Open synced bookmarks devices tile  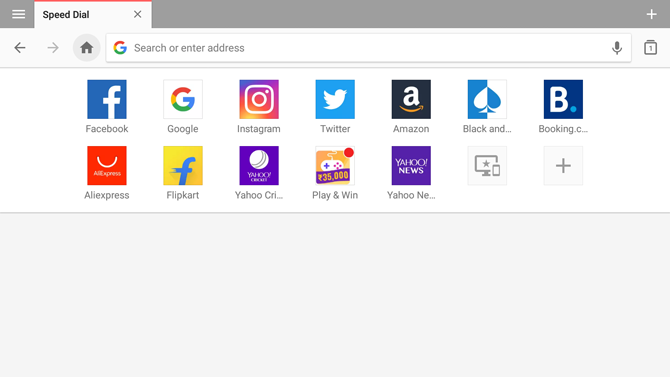coord(487,165)
